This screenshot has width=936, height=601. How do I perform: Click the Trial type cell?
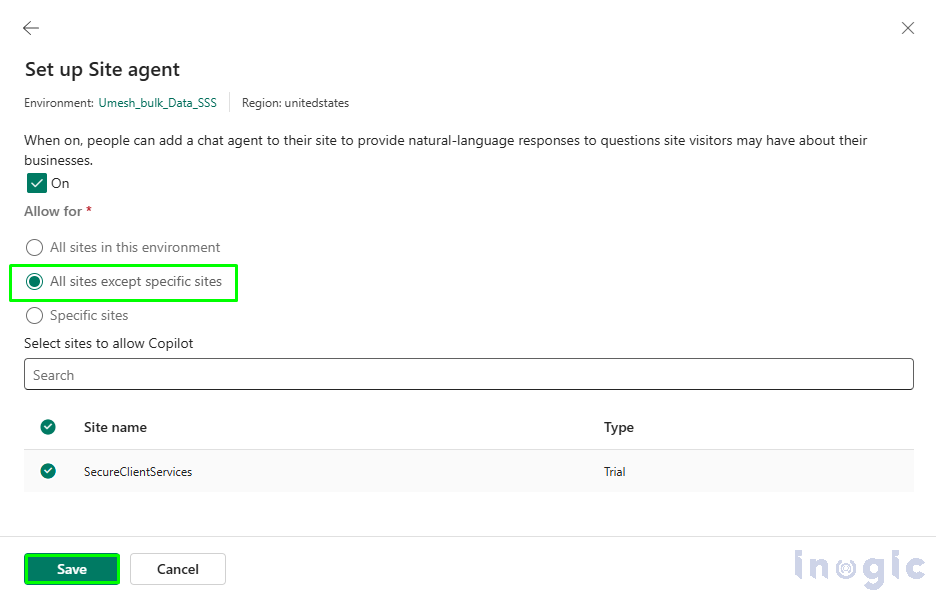click(614, 471)
